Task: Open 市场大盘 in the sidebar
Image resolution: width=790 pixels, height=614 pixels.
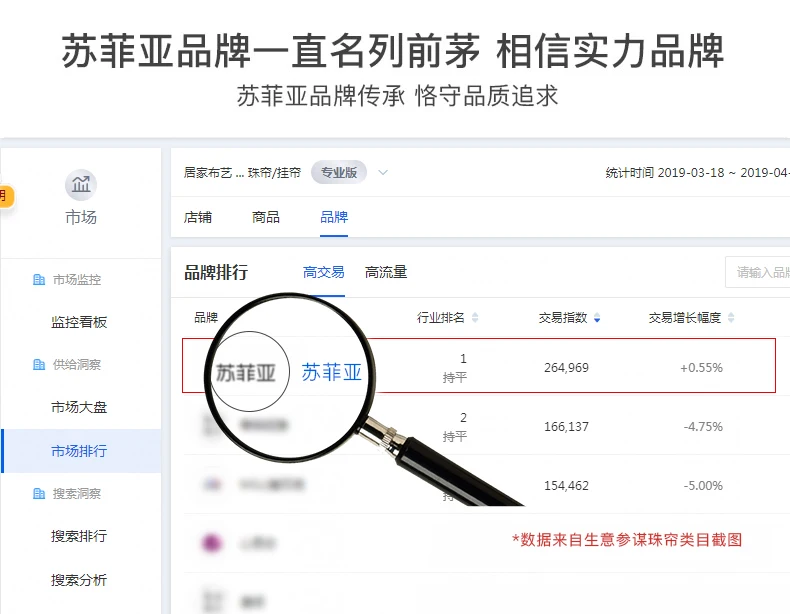Action: (x=79, y=406)
